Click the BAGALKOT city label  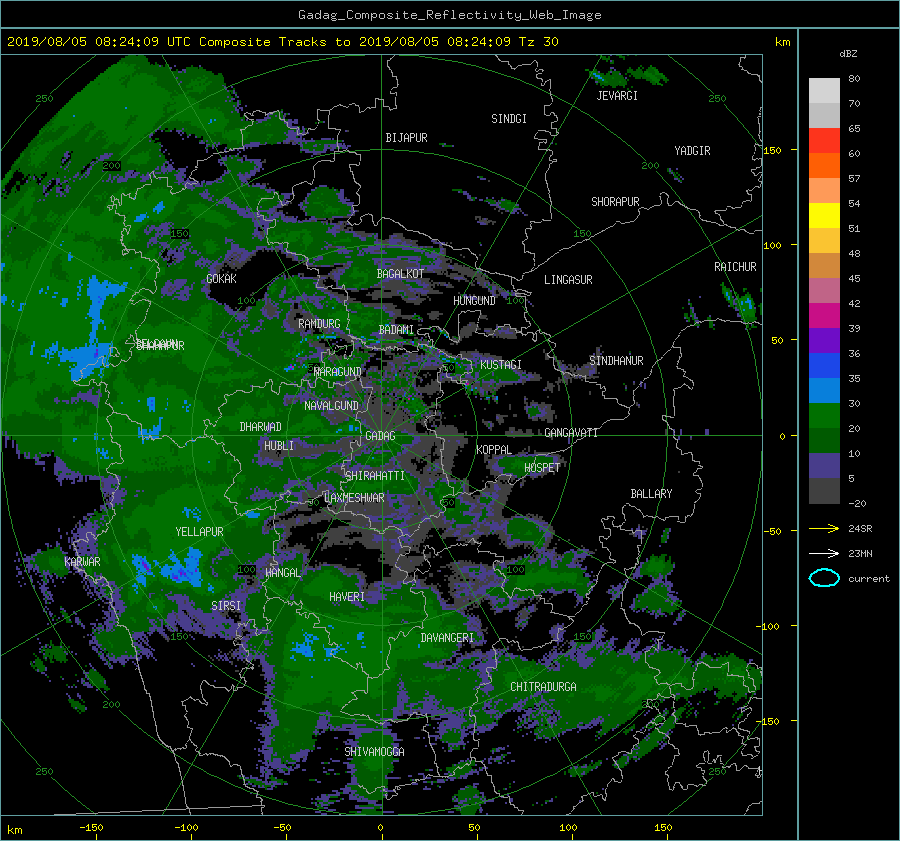click(x=400, y=274)
